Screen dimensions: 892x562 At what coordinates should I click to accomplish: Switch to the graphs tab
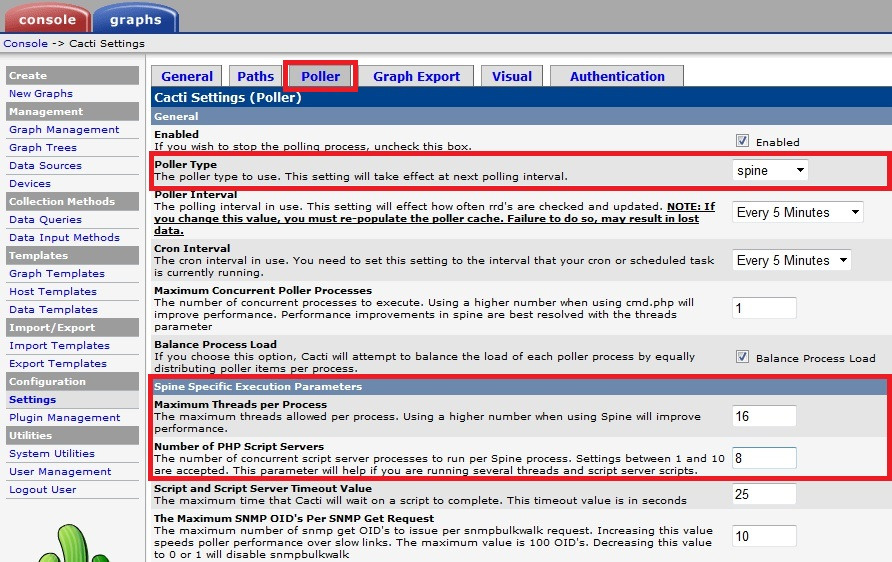pyautogui.click(x=136, y=19)
